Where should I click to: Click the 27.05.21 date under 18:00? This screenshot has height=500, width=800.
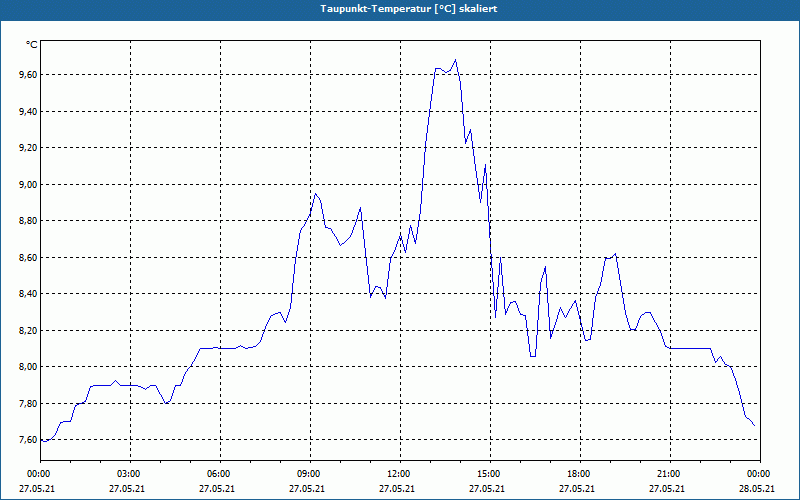577,488
